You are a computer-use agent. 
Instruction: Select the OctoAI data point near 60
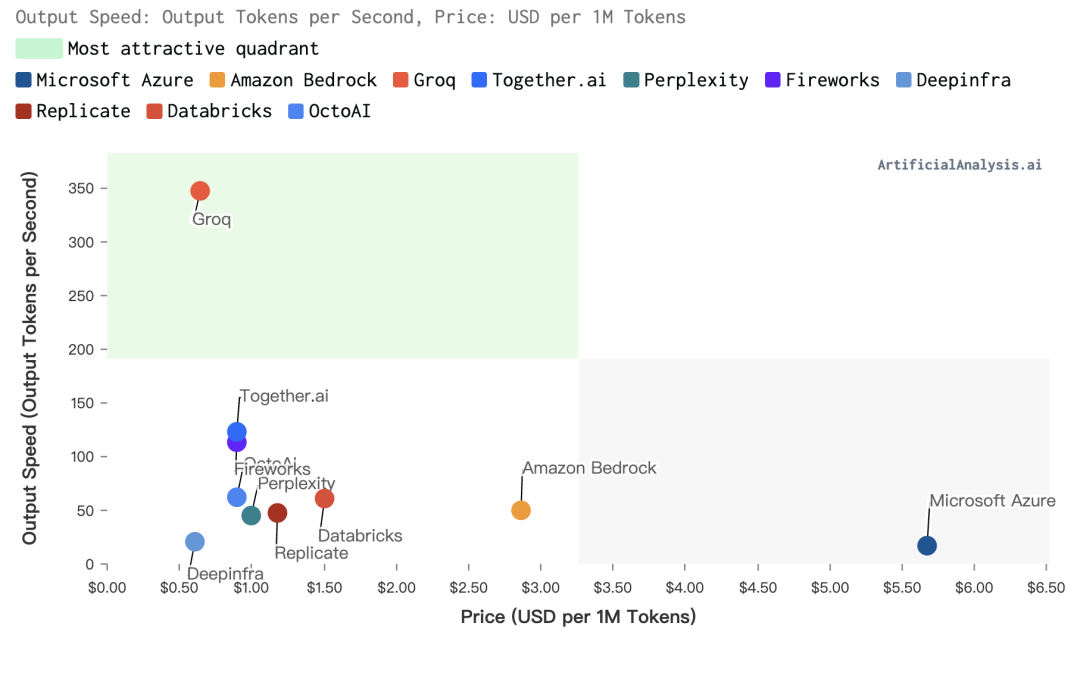[236, 497]
